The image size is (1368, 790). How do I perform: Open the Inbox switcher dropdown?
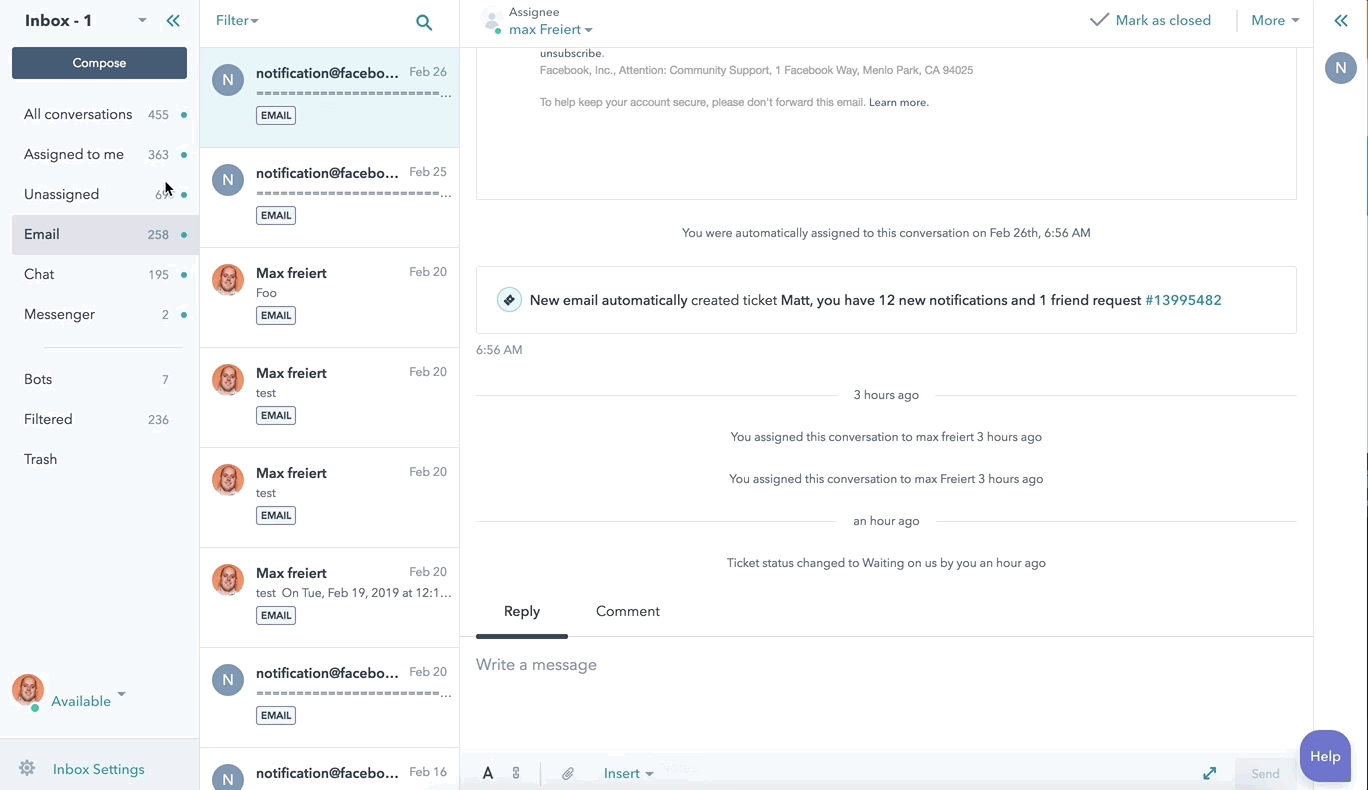(x=142, y=21)
